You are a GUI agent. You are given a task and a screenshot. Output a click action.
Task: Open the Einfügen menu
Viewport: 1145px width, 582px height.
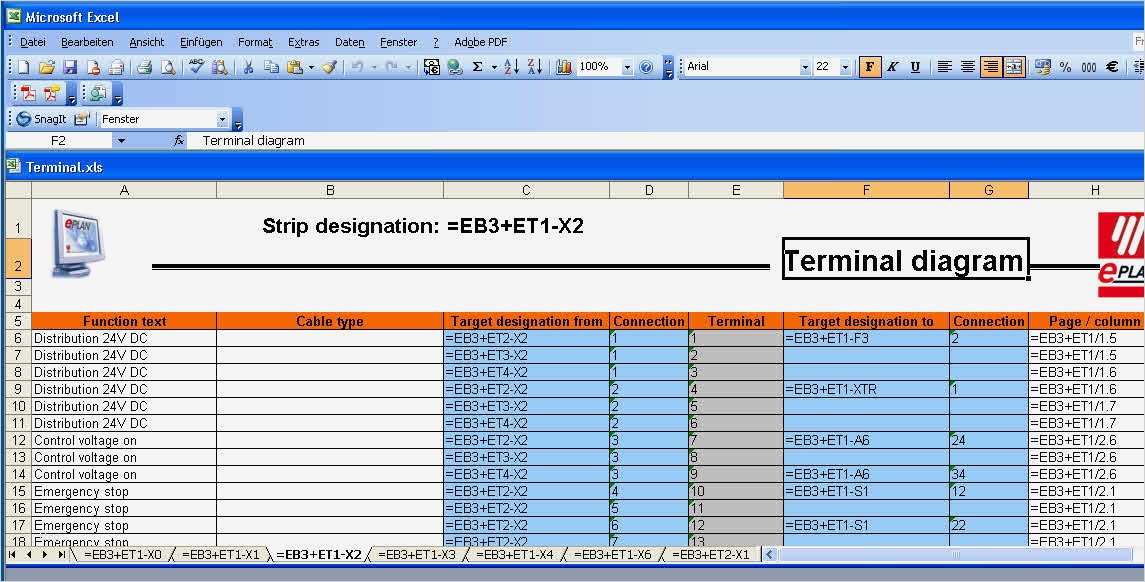coord(201,42)
